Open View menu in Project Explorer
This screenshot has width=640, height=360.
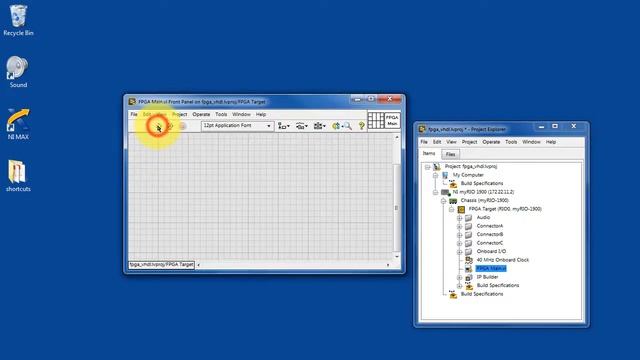(451, 142)
